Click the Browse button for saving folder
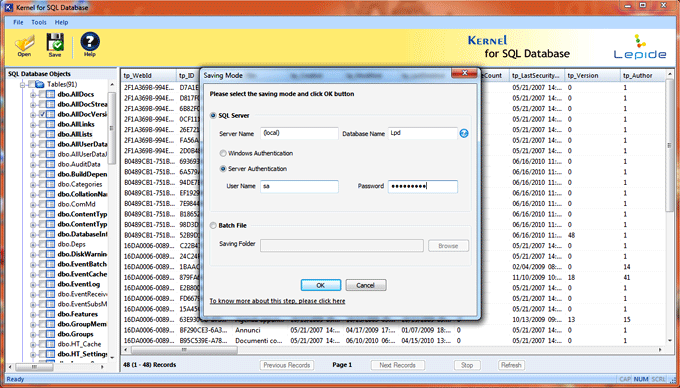This screenshot has height=388, width=680. click(x=448, y=246)
